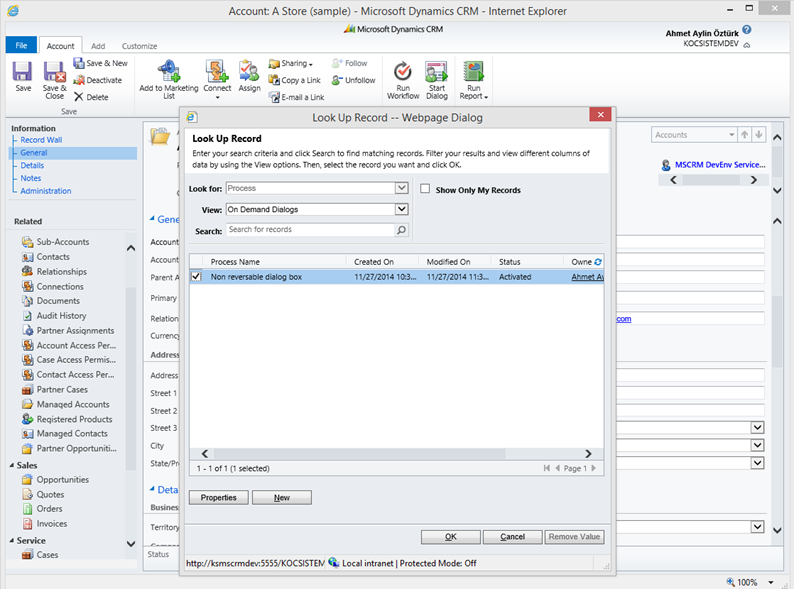Refresh the lookup results grid
Viewport: 794px width, 589px height.
598,262
